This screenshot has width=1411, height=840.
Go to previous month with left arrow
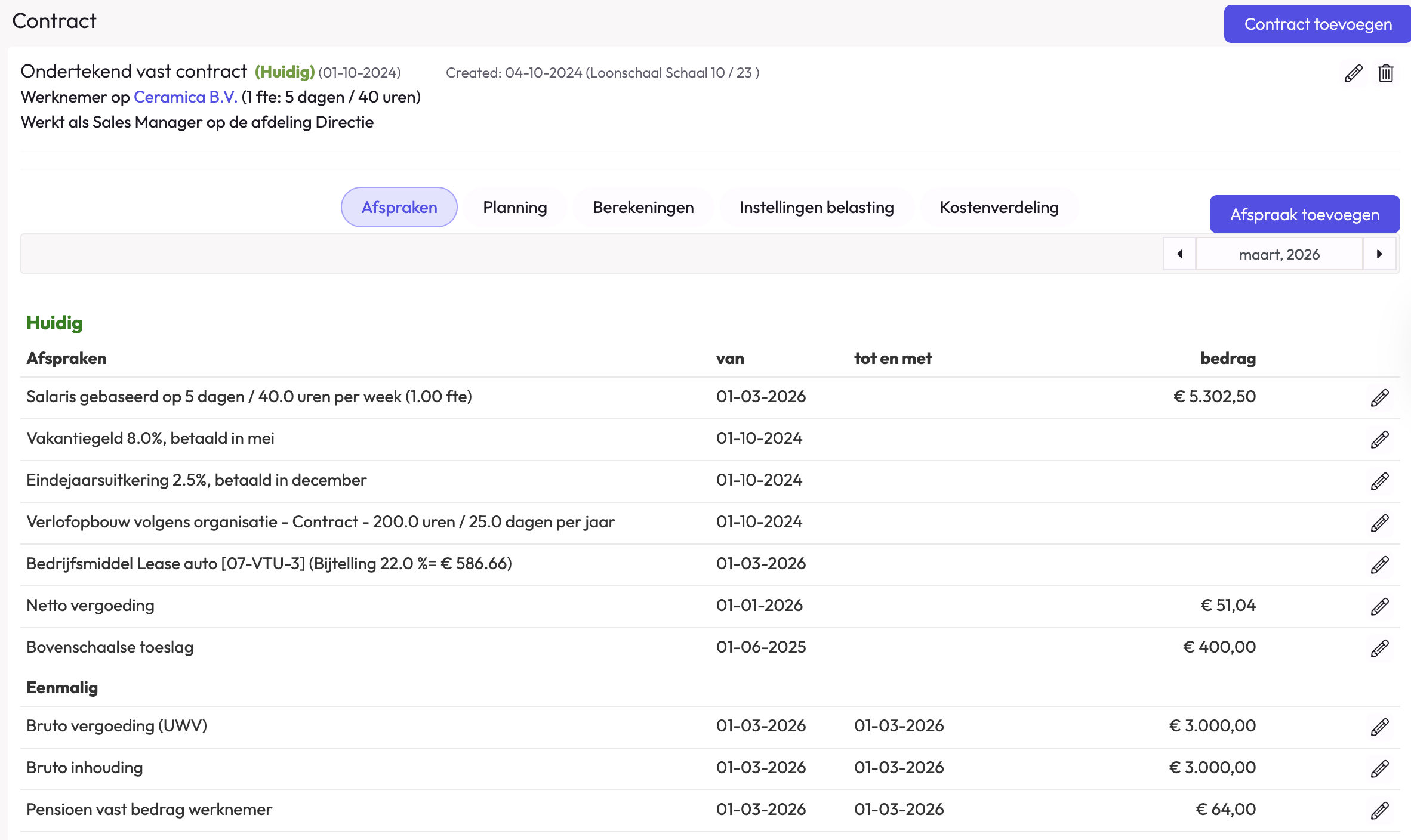(x=1179, y=254)
